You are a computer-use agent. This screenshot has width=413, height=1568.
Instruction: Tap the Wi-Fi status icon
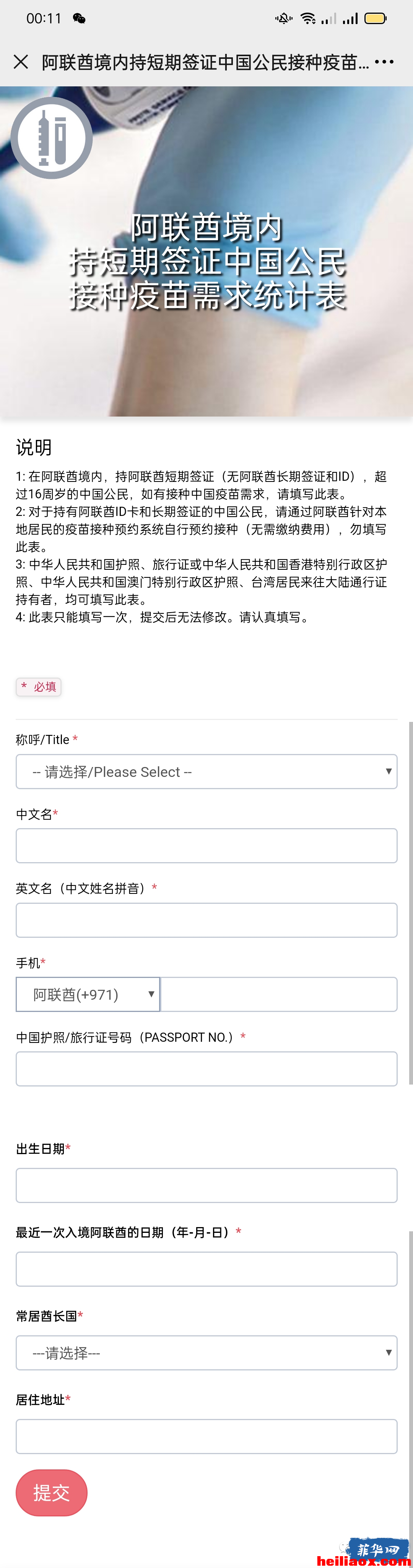coord(308,18)
